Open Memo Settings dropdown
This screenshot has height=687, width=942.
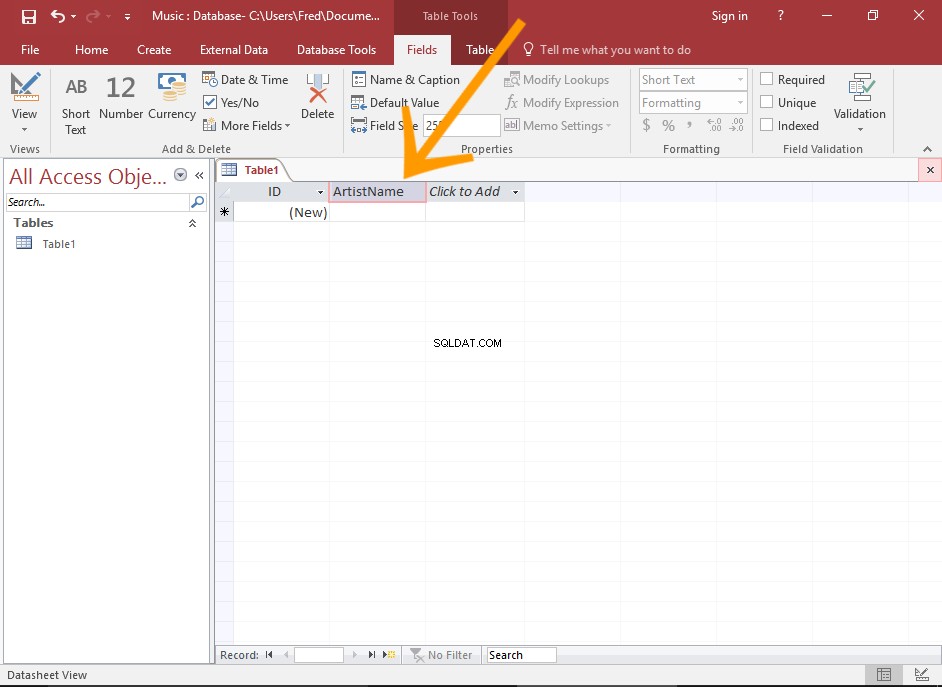point(558,126)
